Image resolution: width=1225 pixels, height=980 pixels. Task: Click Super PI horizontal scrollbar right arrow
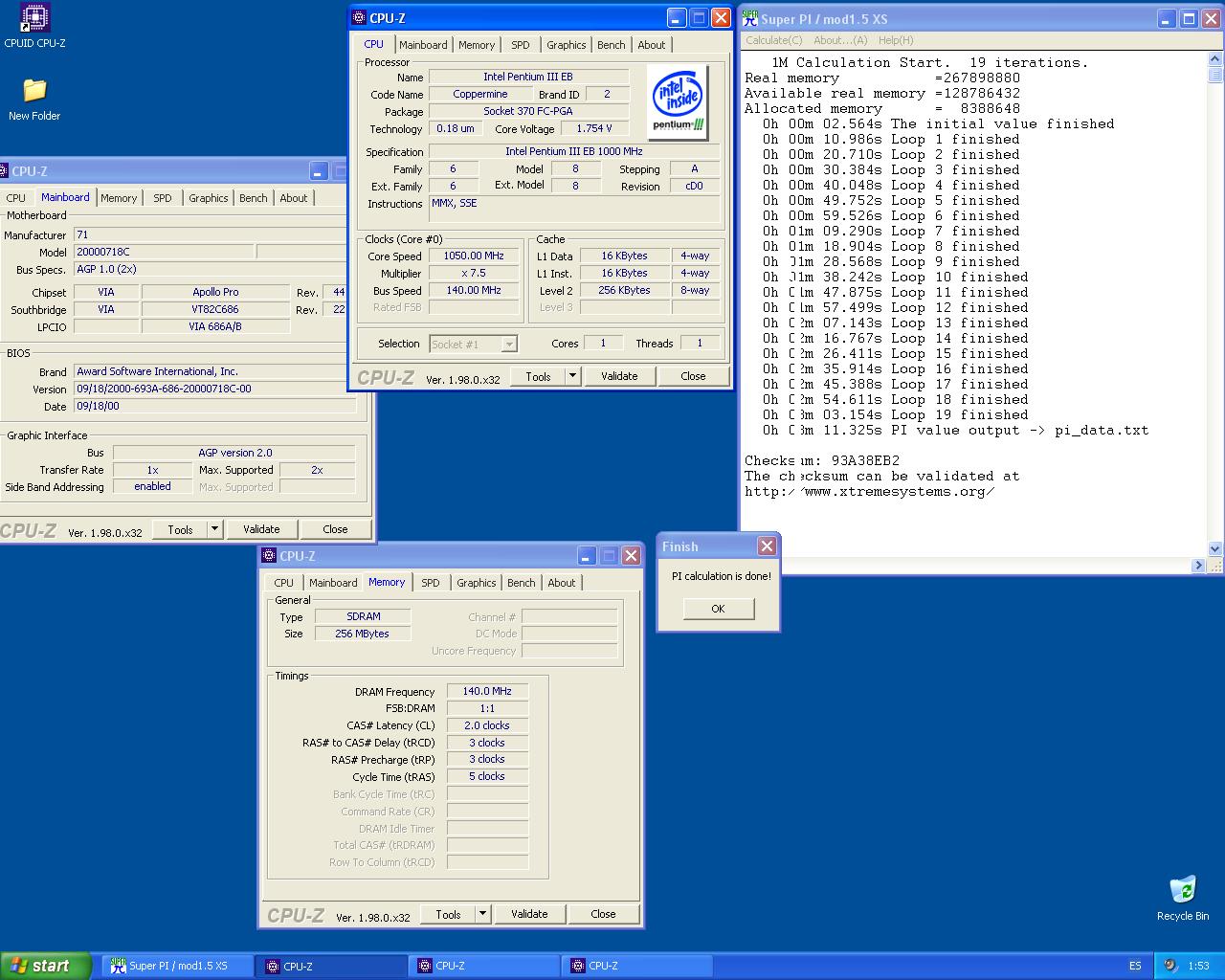(1198, 566)
